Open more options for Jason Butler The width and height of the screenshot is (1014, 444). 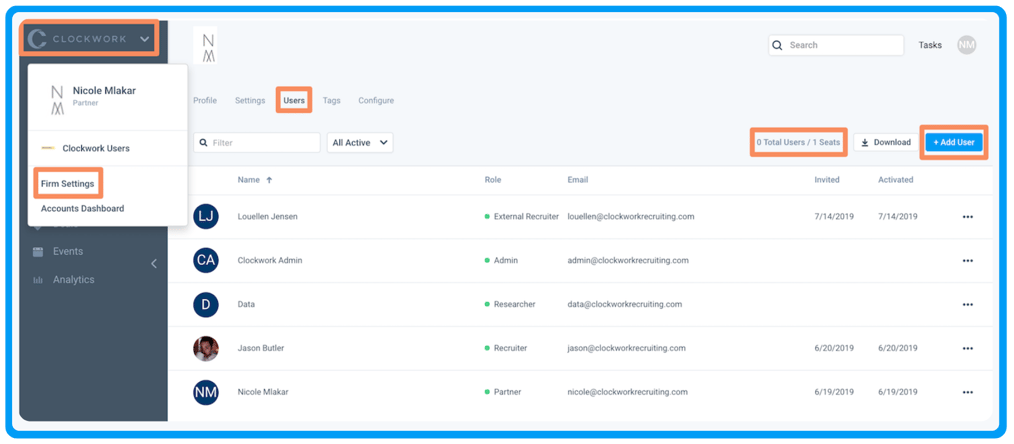point(967,349)
